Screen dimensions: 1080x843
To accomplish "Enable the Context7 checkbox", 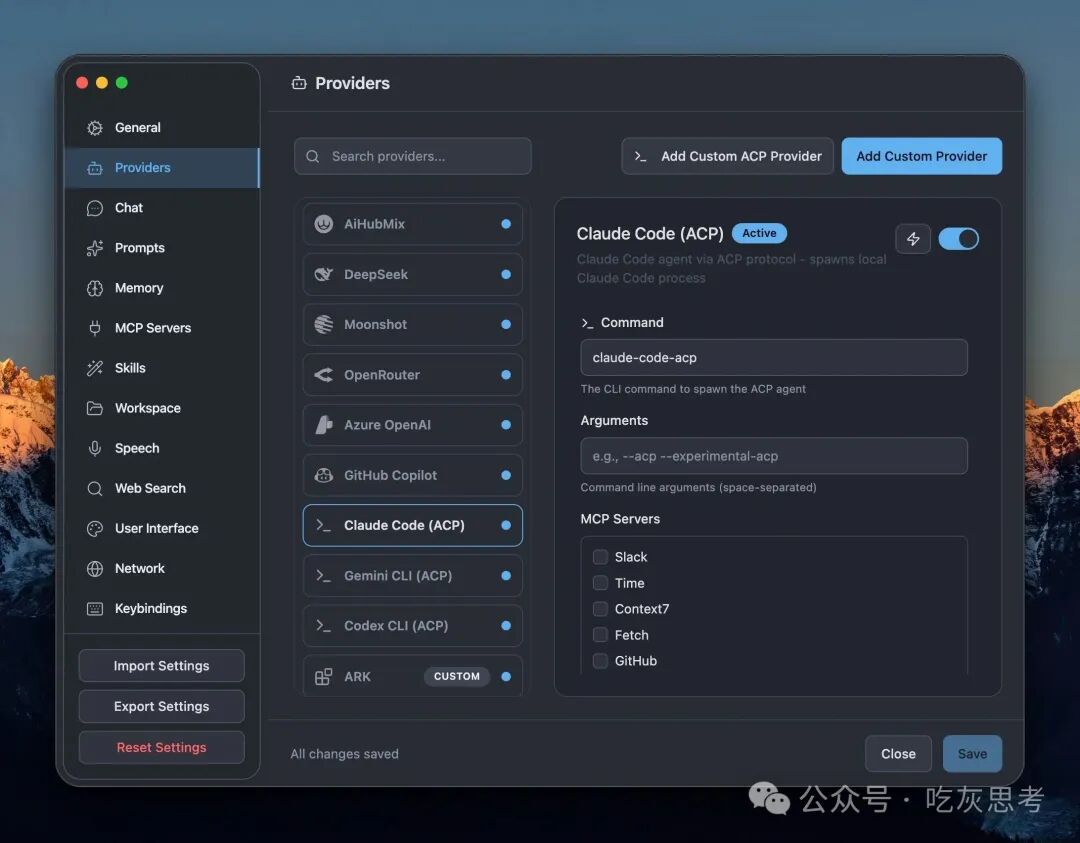I will pos(601,609).
